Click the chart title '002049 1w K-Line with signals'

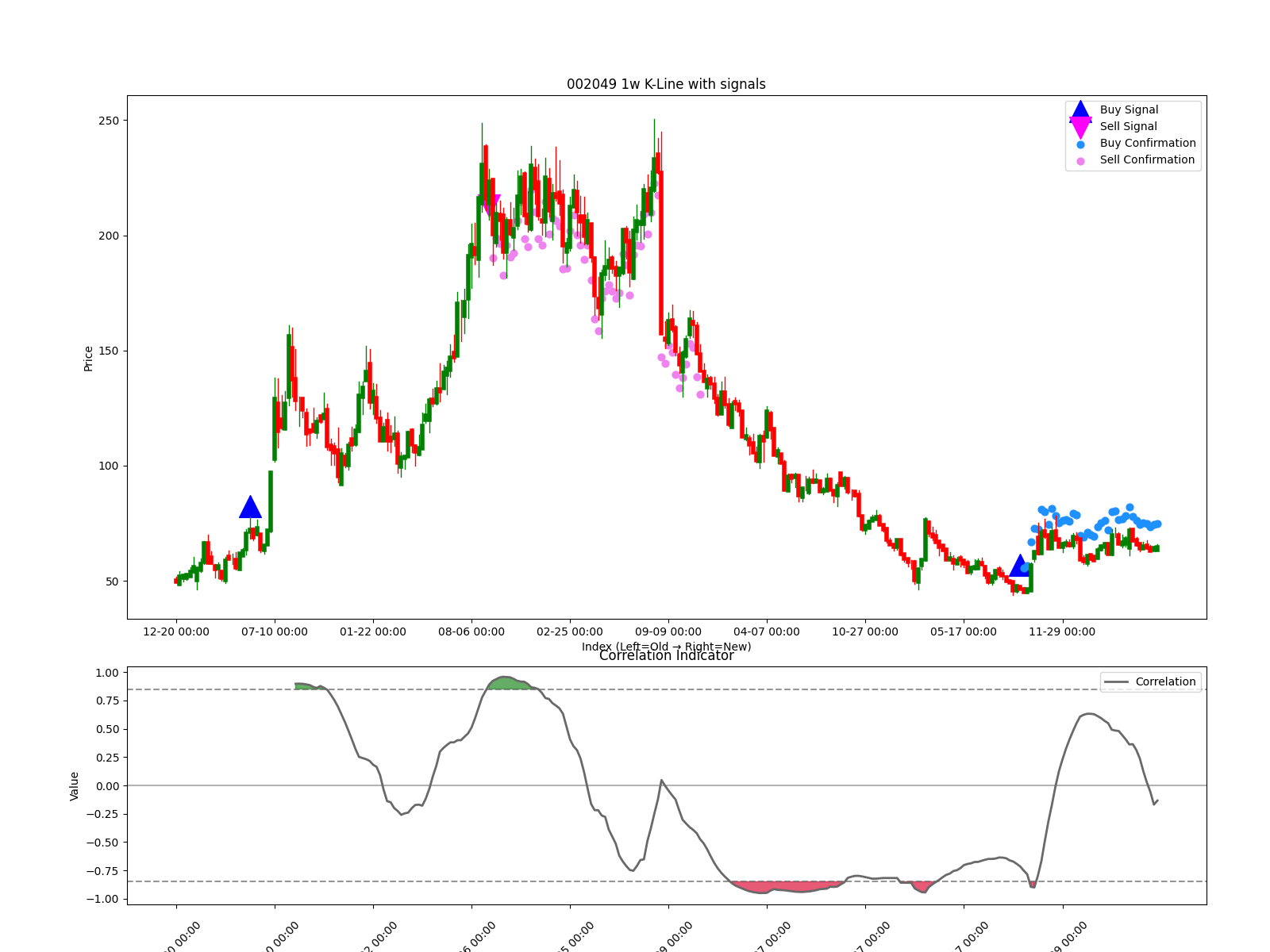666,84
